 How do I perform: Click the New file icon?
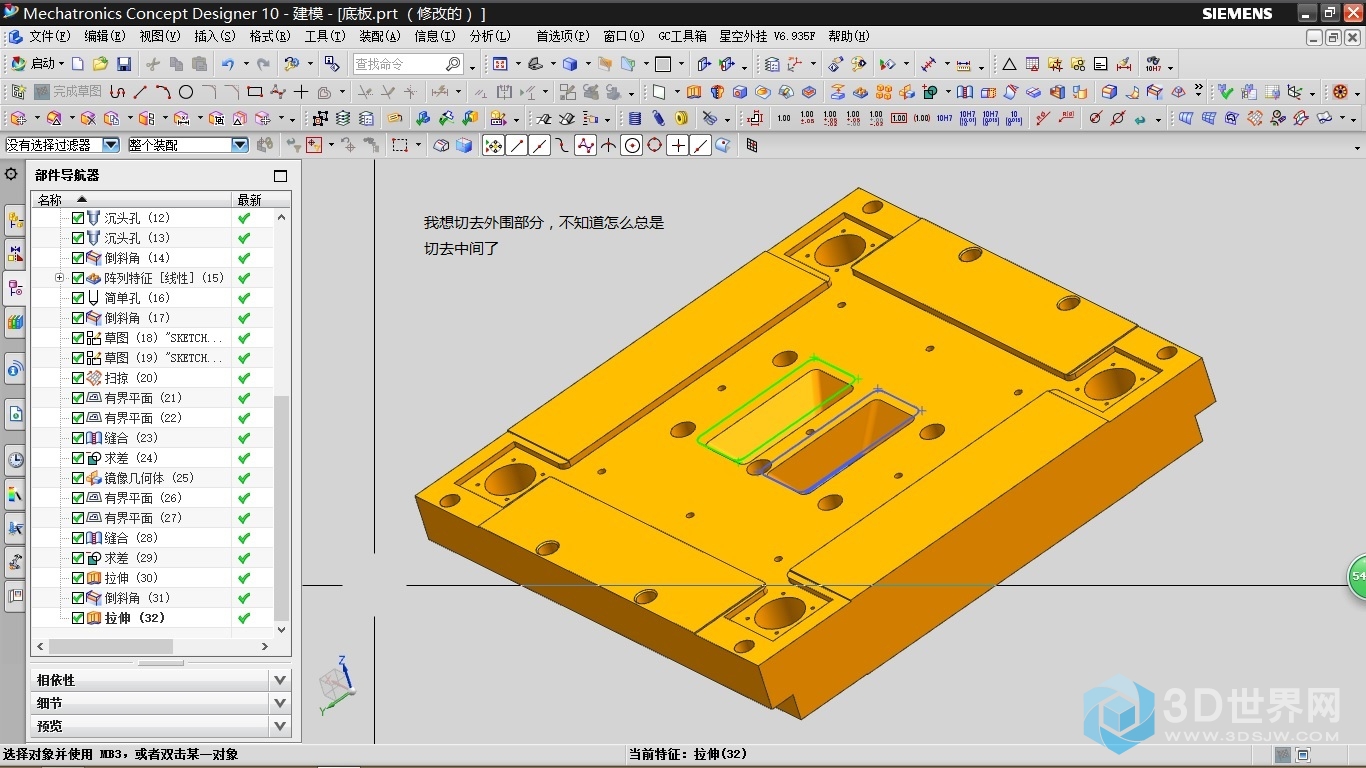pyautogui.click(x=78, y=64)
